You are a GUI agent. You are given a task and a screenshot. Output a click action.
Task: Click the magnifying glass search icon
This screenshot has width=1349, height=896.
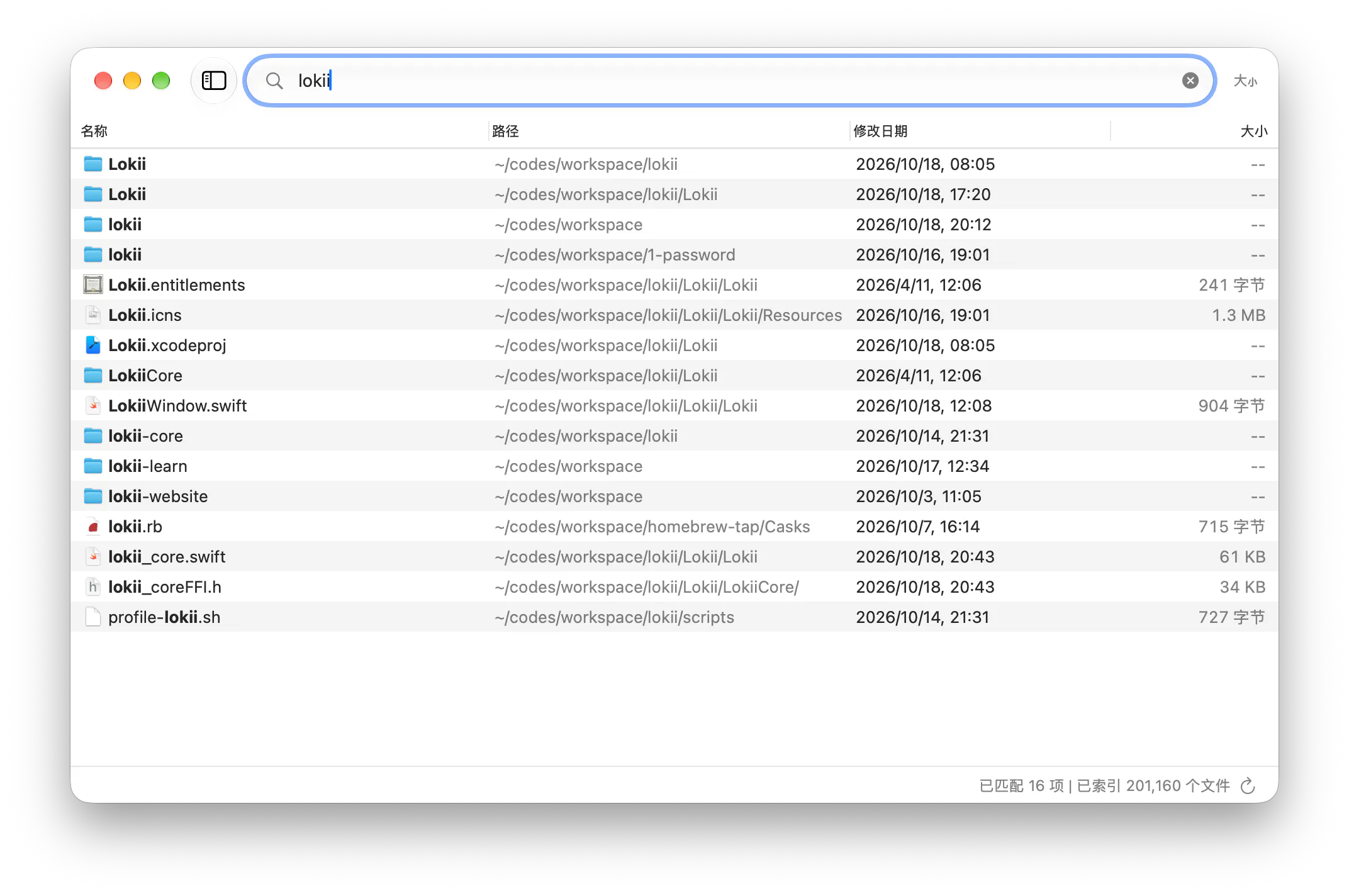[x=274, y=81]
